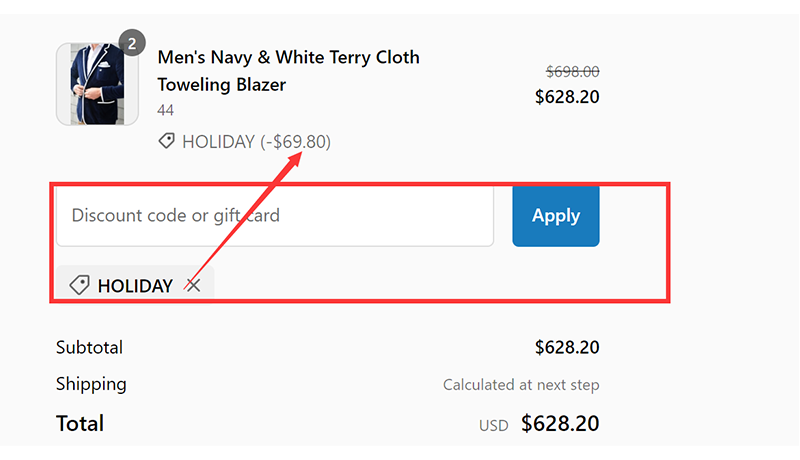Click the Total label
The height and width of the screenshot is (460, 800).
pyautogui.click(x=80, y=423)
